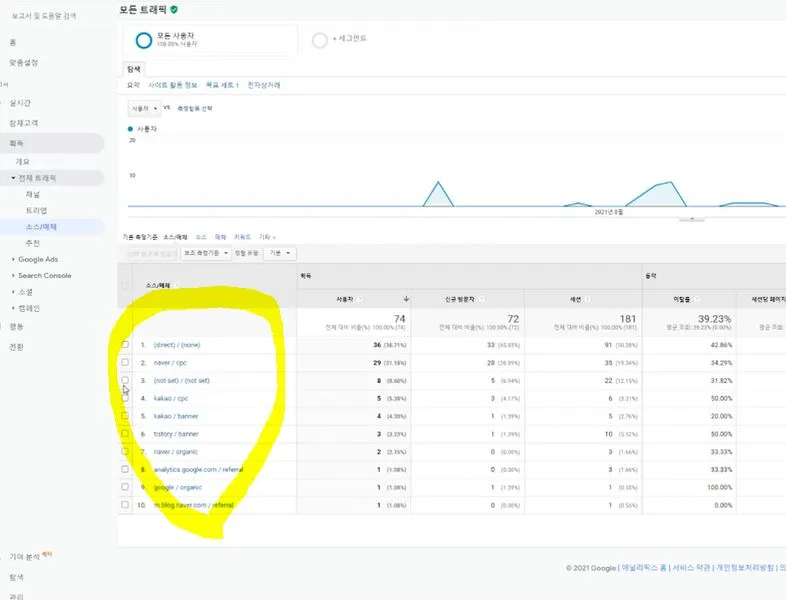Click the blue 모든 사용자 segment circle
The height and width of the screenshot is (600, 786).
point(144,41)
